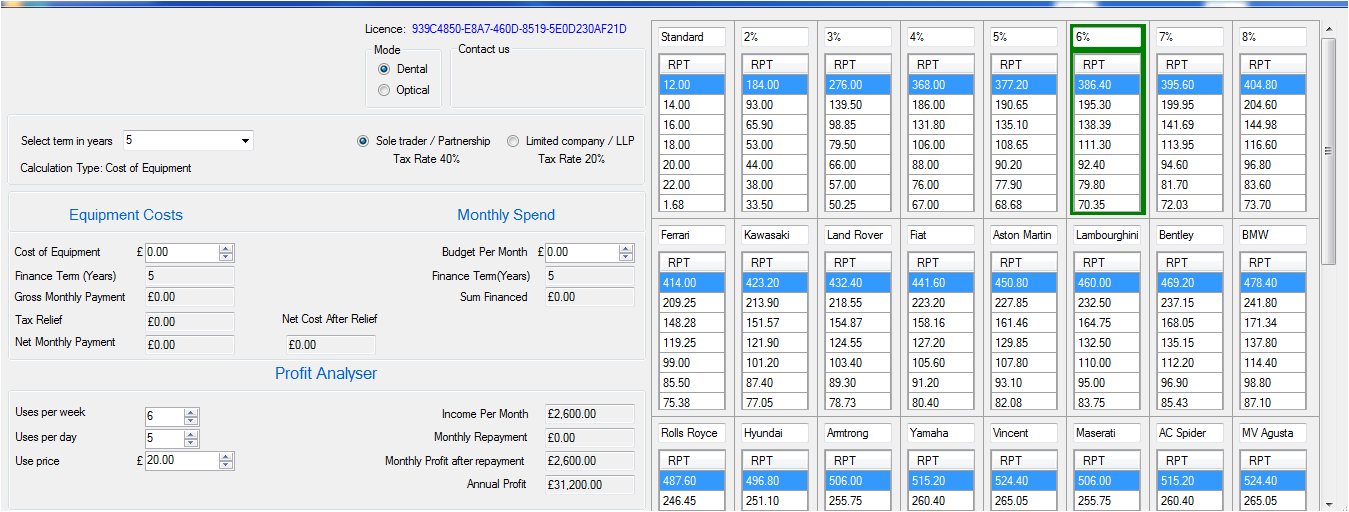Click the rate grid scrollbar down arrow
The height and width of the screenshot is (512, 1349).
(1328, 503)
